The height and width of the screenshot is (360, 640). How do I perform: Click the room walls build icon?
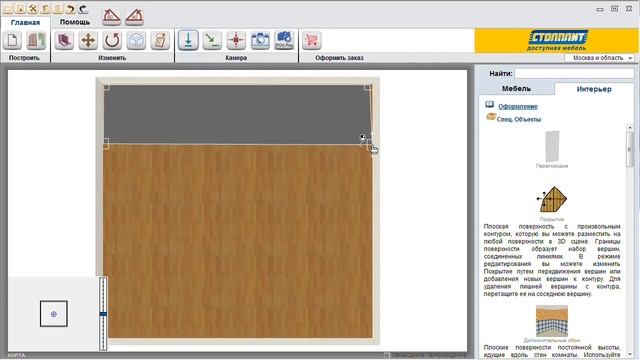(x=36, y=40)
